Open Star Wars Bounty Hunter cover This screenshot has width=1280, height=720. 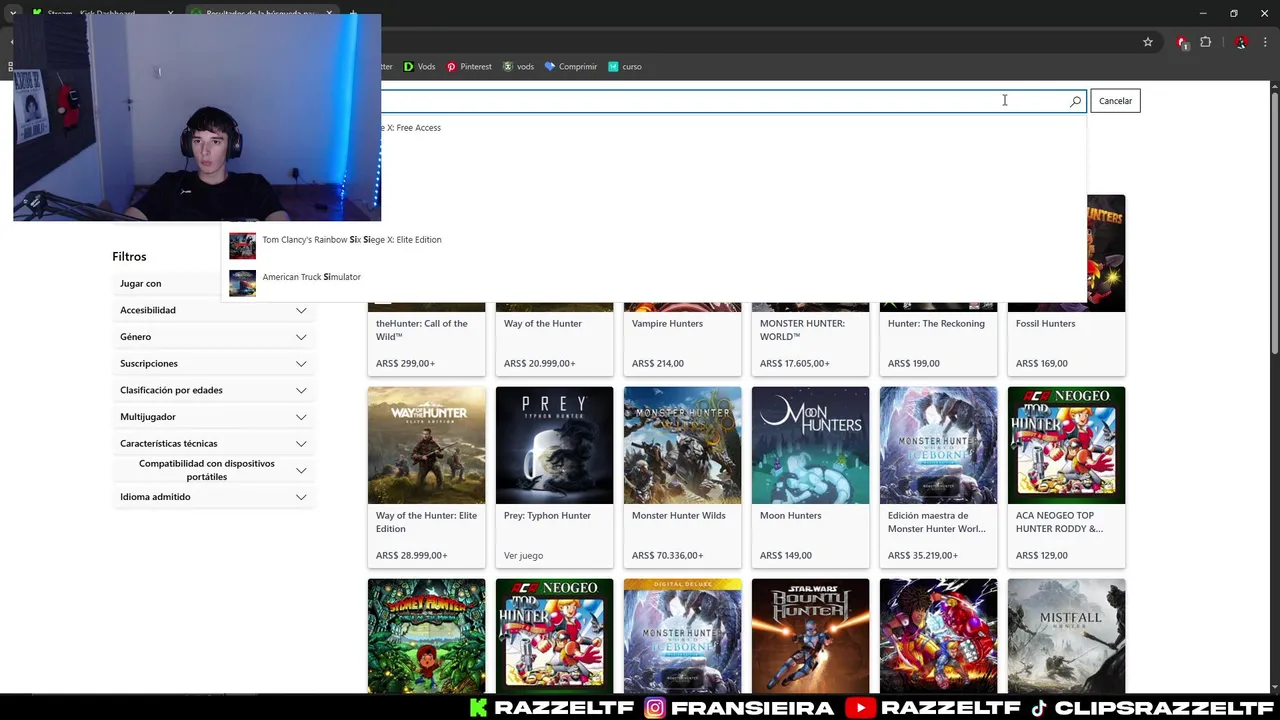(810, 636)
